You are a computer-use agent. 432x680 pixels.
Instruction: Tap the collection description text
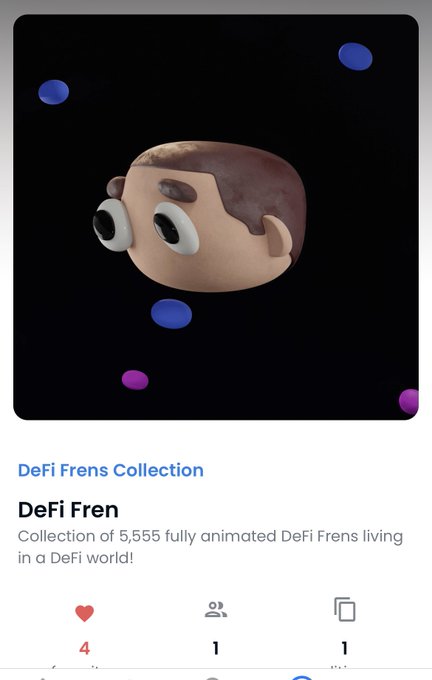tap(210, 547)
